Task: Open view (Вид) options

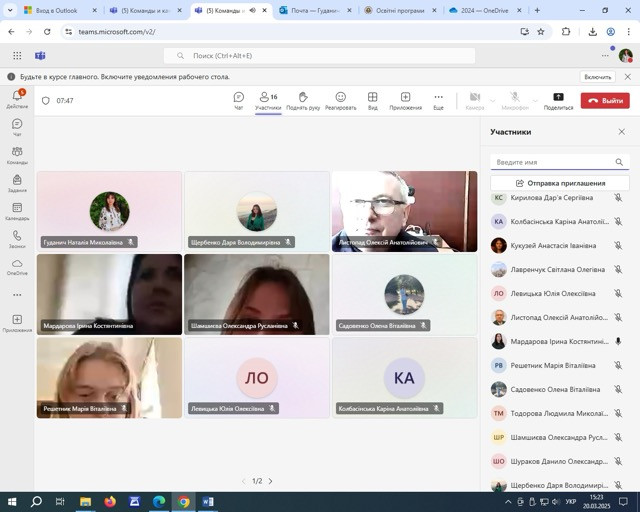Action: click(x=372, y=101)
